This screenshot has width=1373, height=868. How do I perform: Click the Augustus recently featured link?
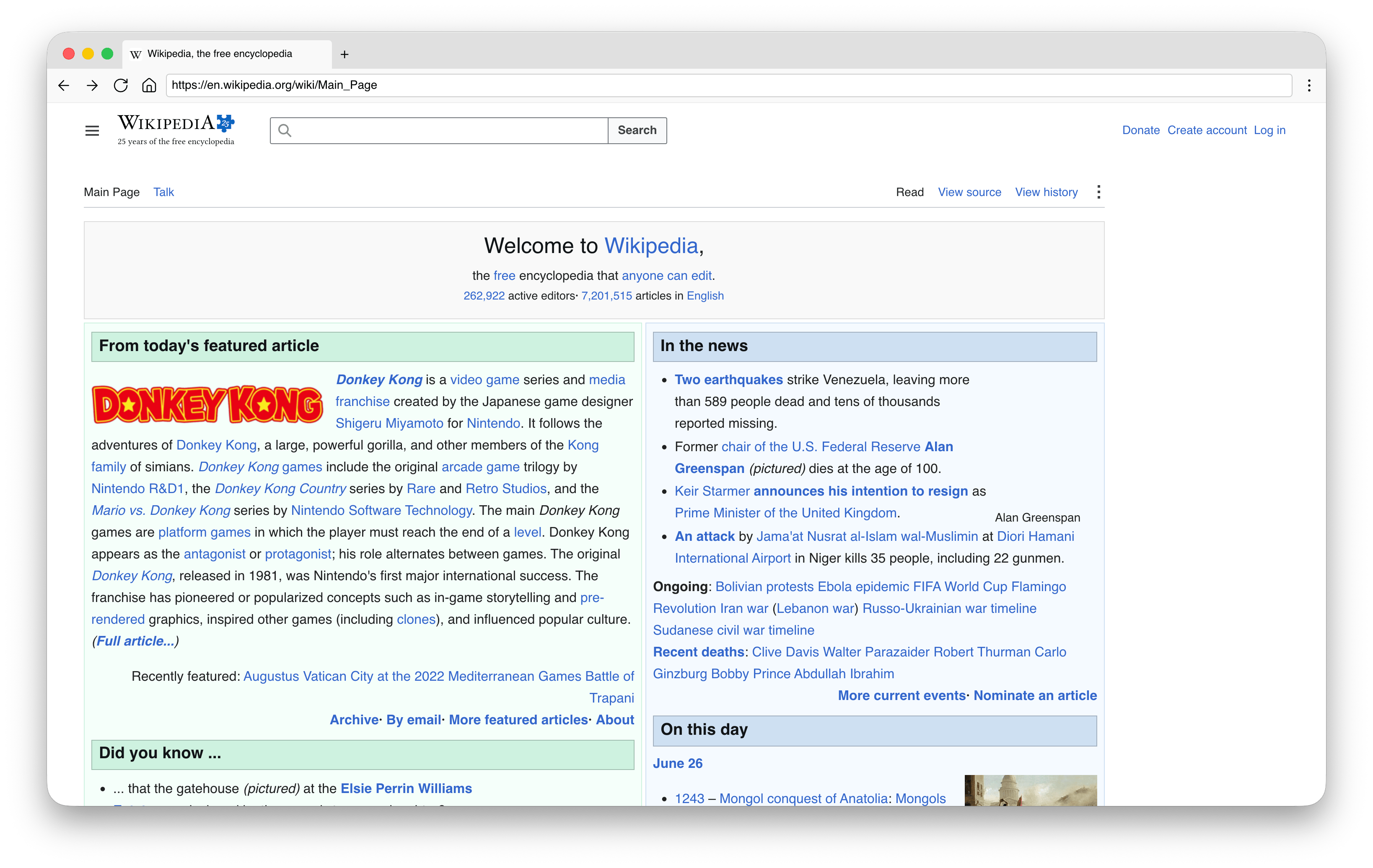272,677
